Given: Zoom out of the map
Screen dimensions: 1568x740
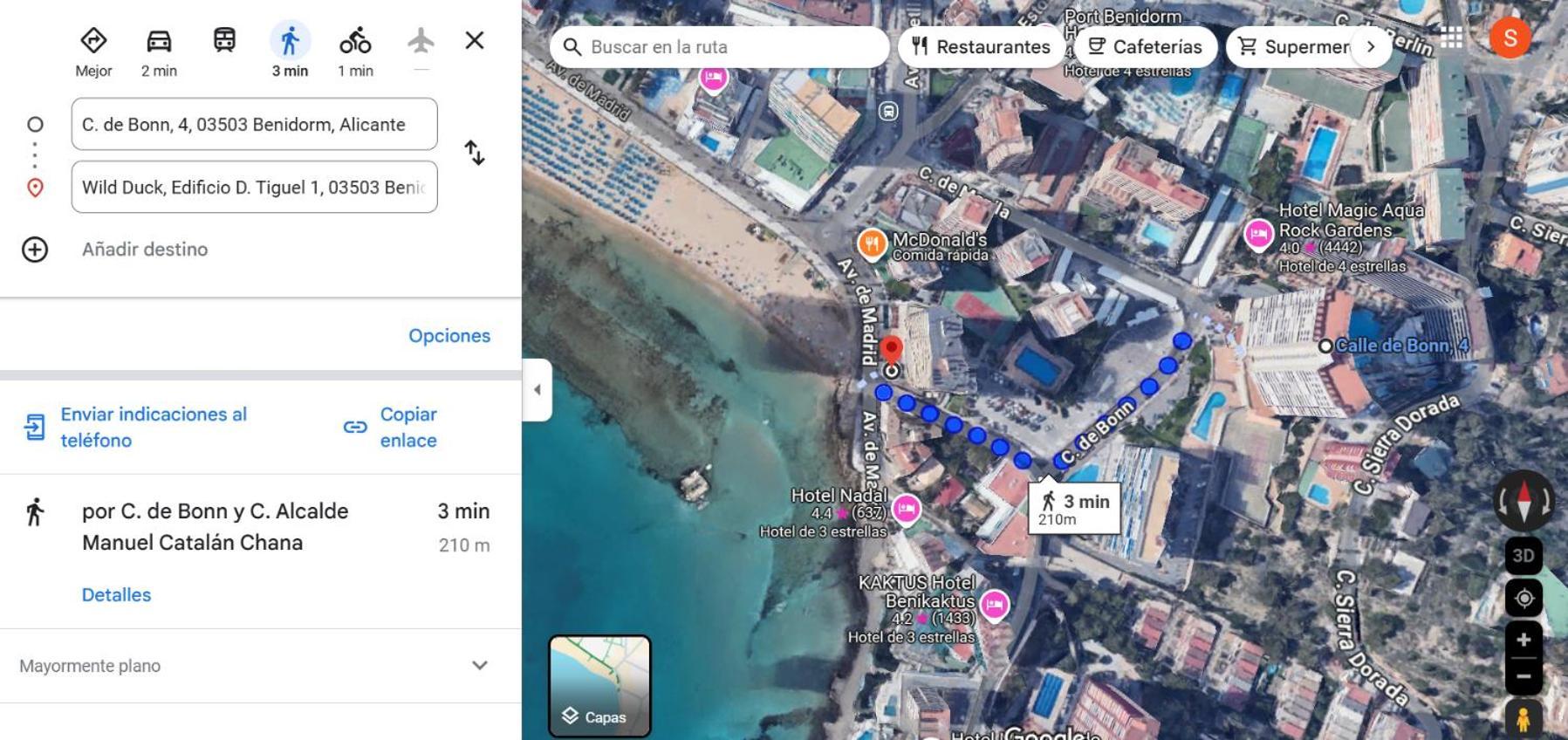Looking at the screenshot, I should [1523, 676].
